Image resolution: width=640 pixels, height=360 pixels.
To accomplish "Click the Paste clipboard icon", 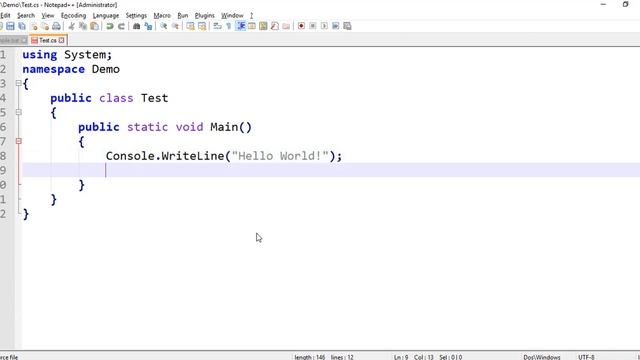I will 94,26.
